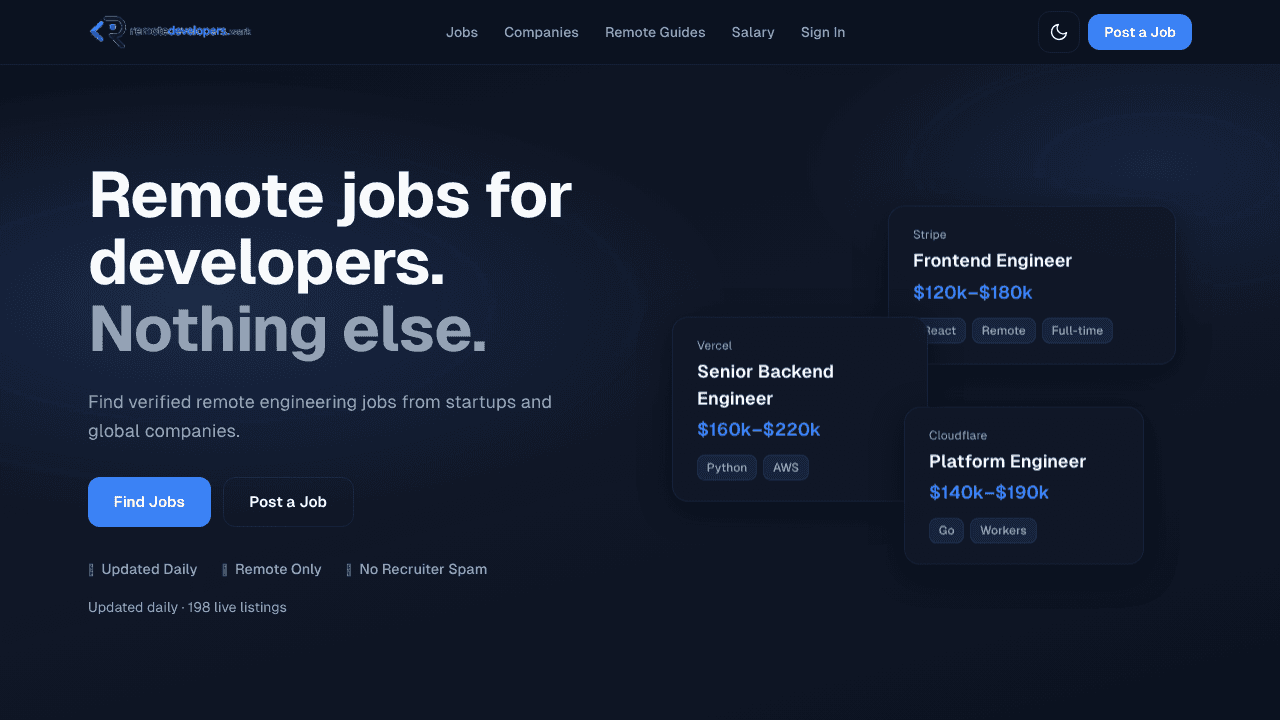1280x720 pixels.
Task: Click the $120k–$180k salary text
Action: point(972,292)
